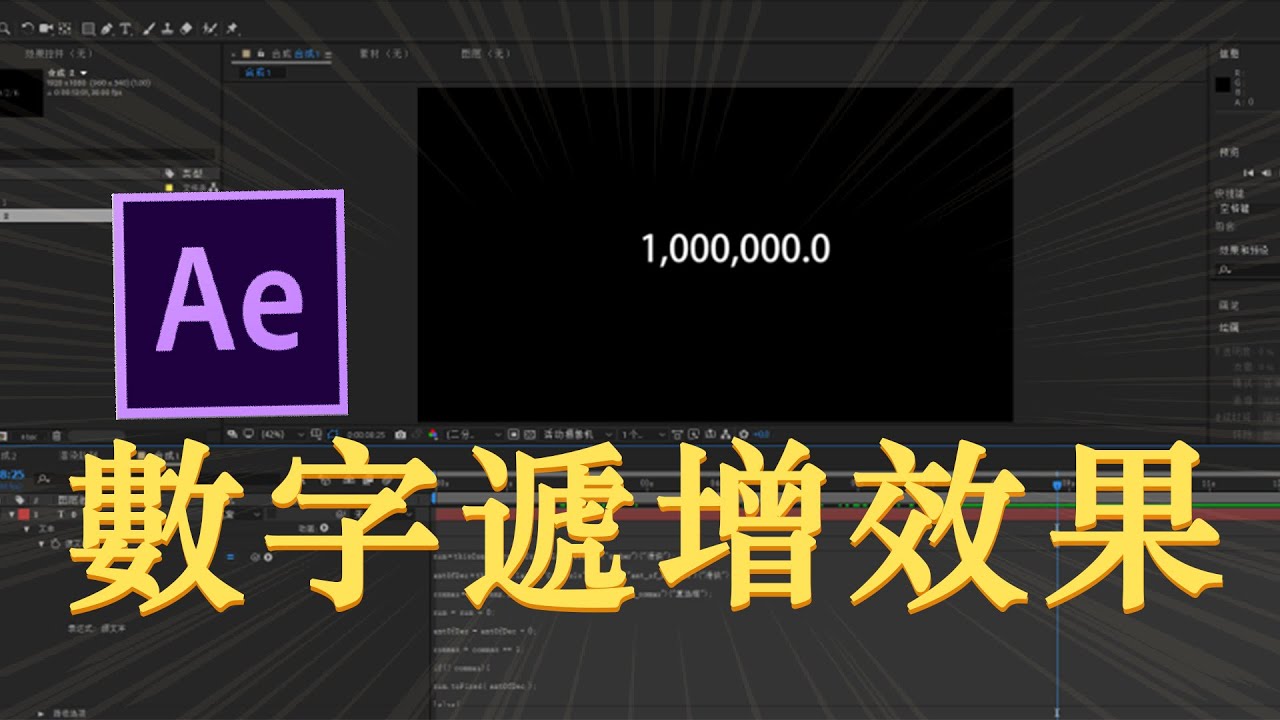Switch to the 合成 合成1 viewer tab
This screenshot has height=720, width=1280.
295,54
